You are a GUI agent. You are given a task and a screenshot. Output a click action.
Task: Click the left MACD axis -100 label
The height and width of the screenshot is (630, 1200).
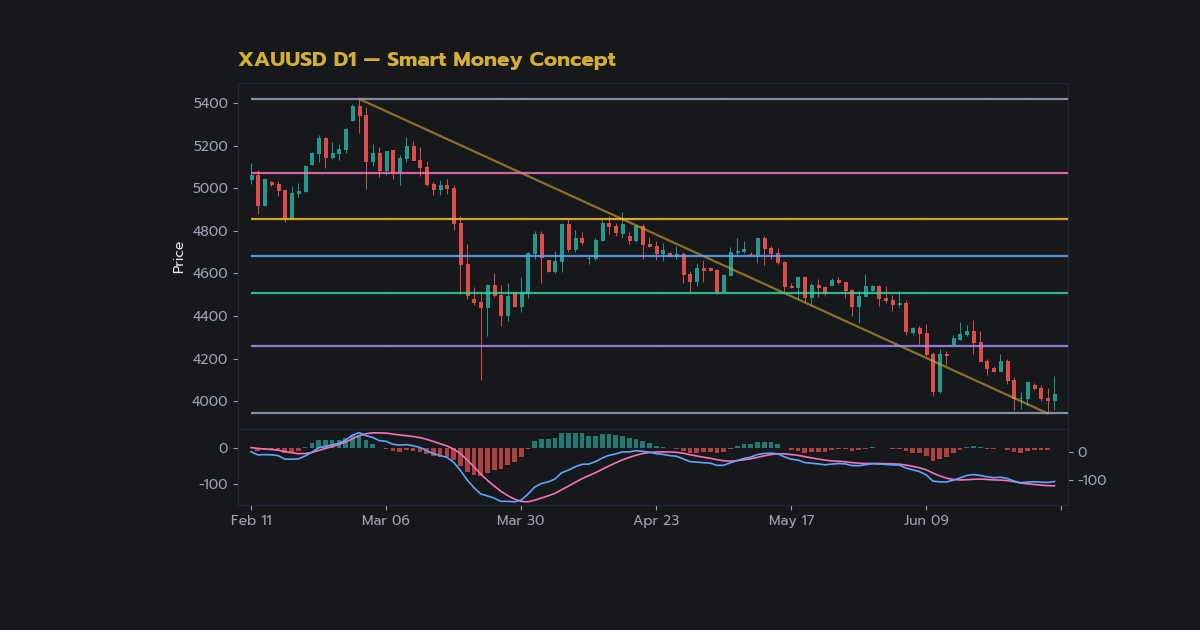point(214,485)
